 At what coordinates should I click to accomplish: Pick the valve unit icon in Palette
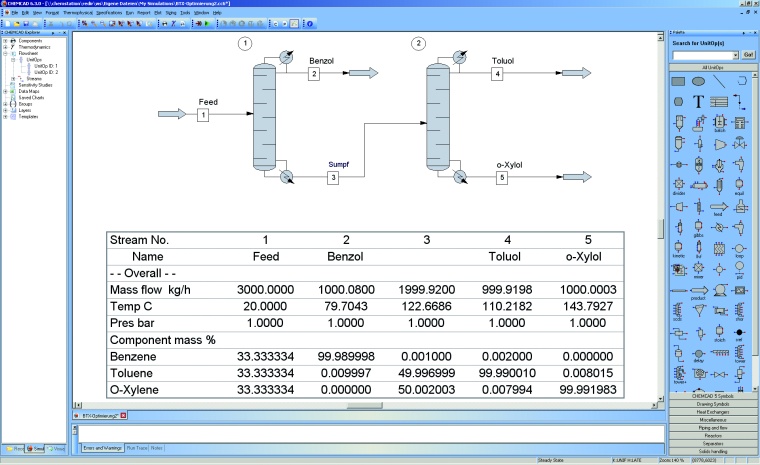(739, 144)
